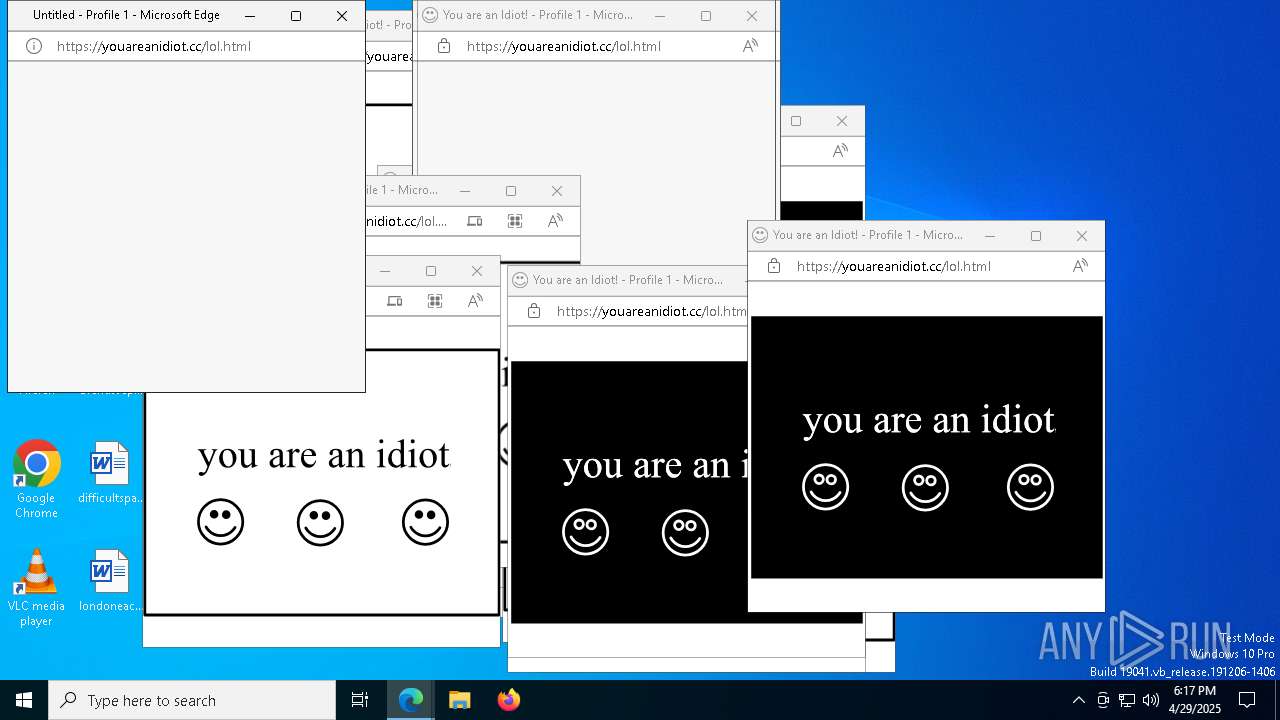Click the devices icon above the white idiot page
The width and height of the screenshot is (1280, 720).
pyautogui.click(x=395, y=301)
